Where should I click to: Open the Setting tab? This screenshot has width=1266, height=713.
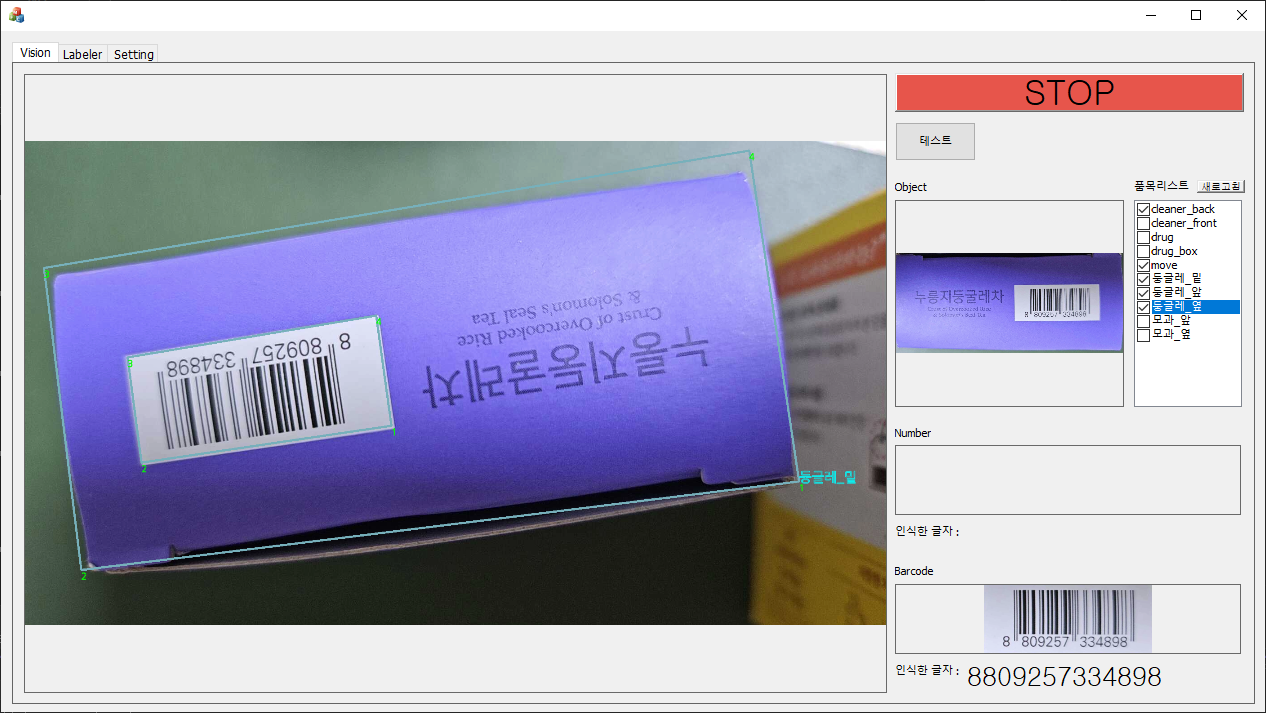pyautogui.click(x=133, y=54)
